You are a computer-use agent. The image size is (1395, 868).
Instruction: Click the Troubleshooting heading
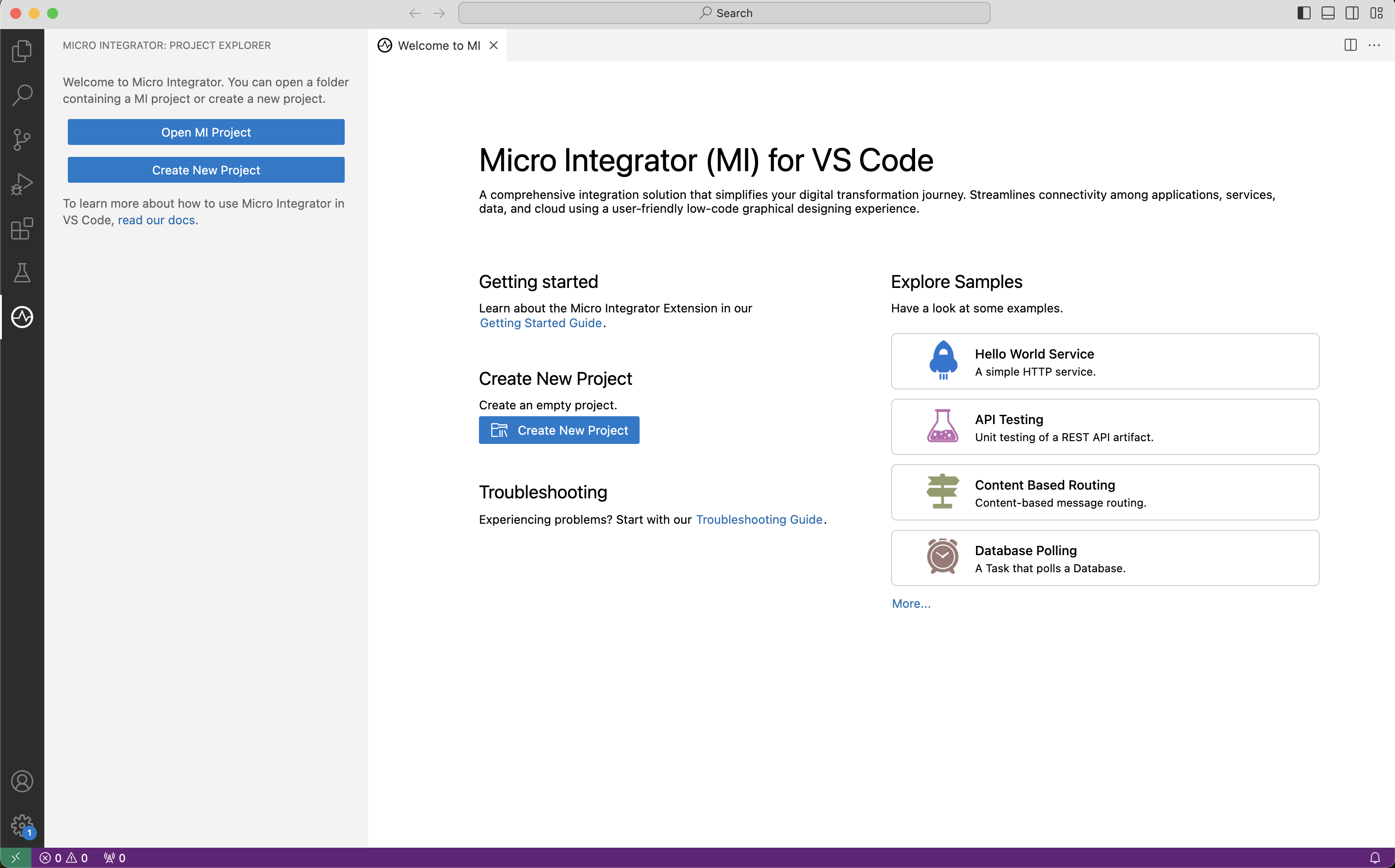(543, 492)
